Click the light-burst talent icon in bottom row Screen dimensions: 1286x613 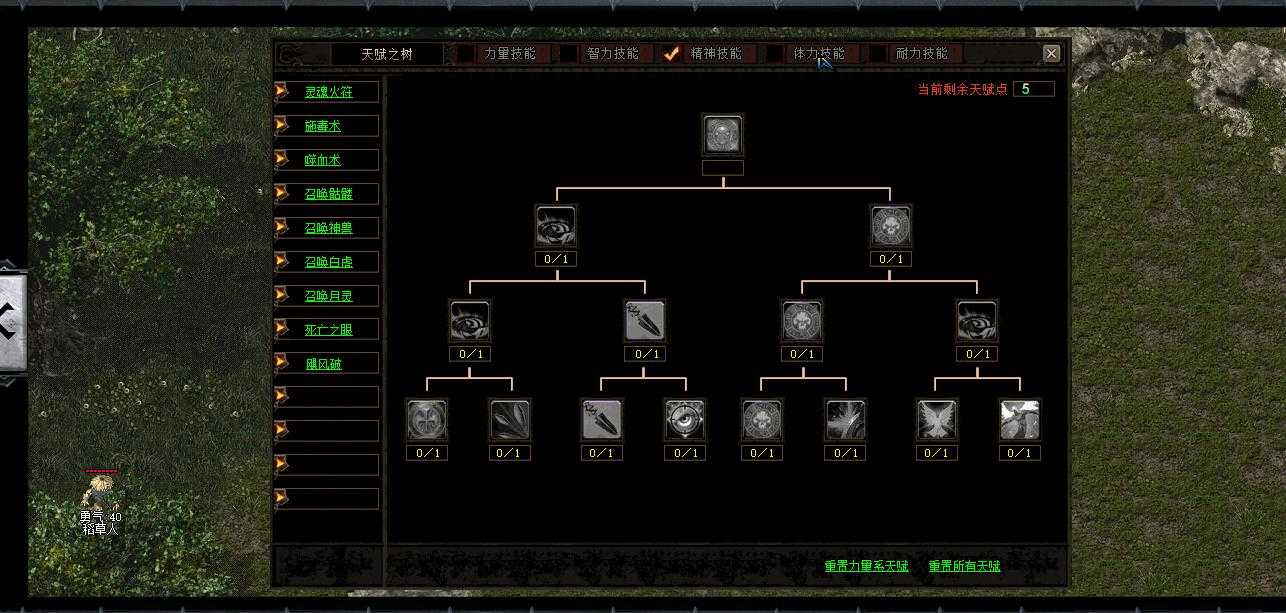(846, 420)
